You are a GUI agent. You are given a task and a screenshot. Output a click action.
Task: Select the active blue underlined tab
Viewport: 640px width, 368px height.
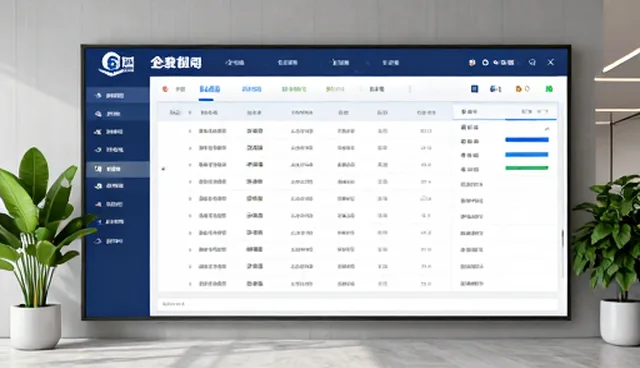click(210, 89)
